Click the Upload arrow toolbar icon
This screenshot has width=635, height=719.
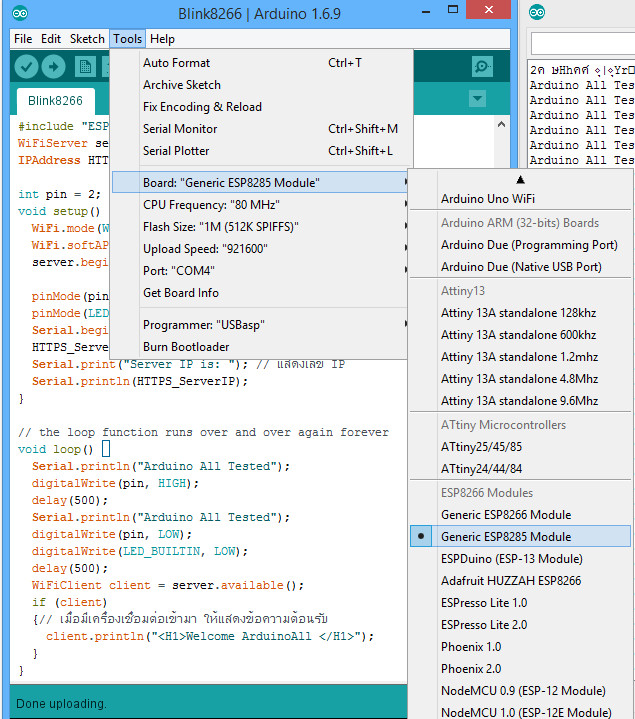54,67
